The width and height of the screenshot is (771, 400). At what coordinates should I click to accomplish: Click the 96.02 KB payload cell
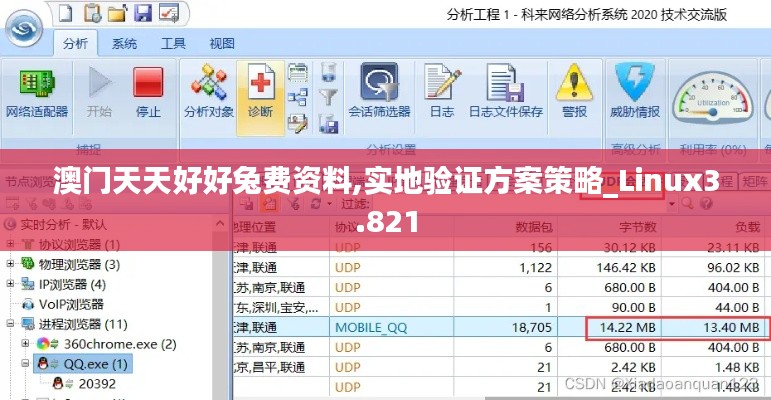pyautogui.click(x=715, y=267)
